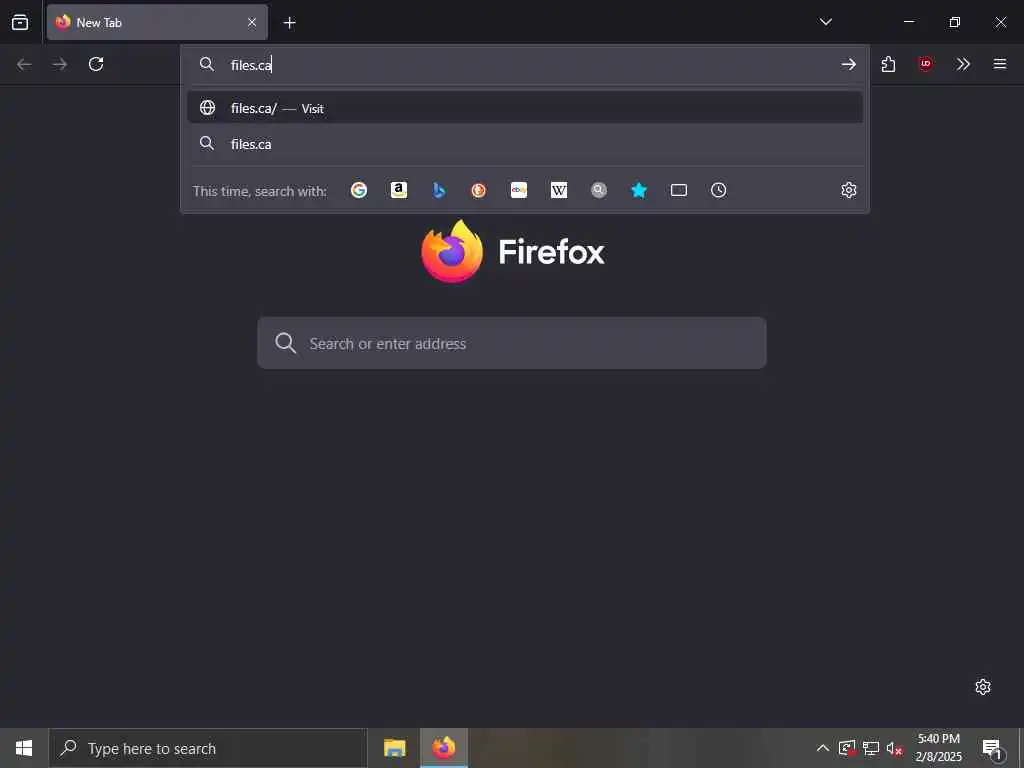Image resolution: width=1024 pixels, height=768 pixels.
Task: Click the forward navigation arrow
Action: [60, 64]
